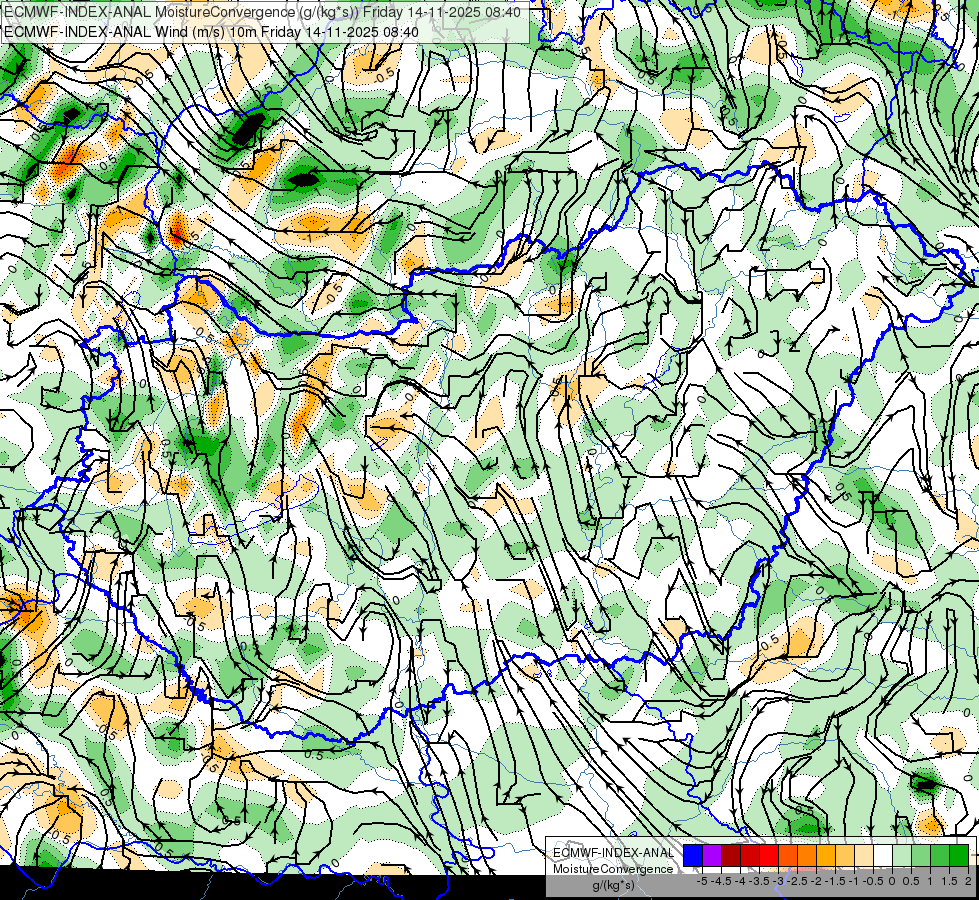This screenshot has height=900, width=979.
Task: Click the legend tick value '-2.5'
Action: pyautogui.click(x=797, y=881)
